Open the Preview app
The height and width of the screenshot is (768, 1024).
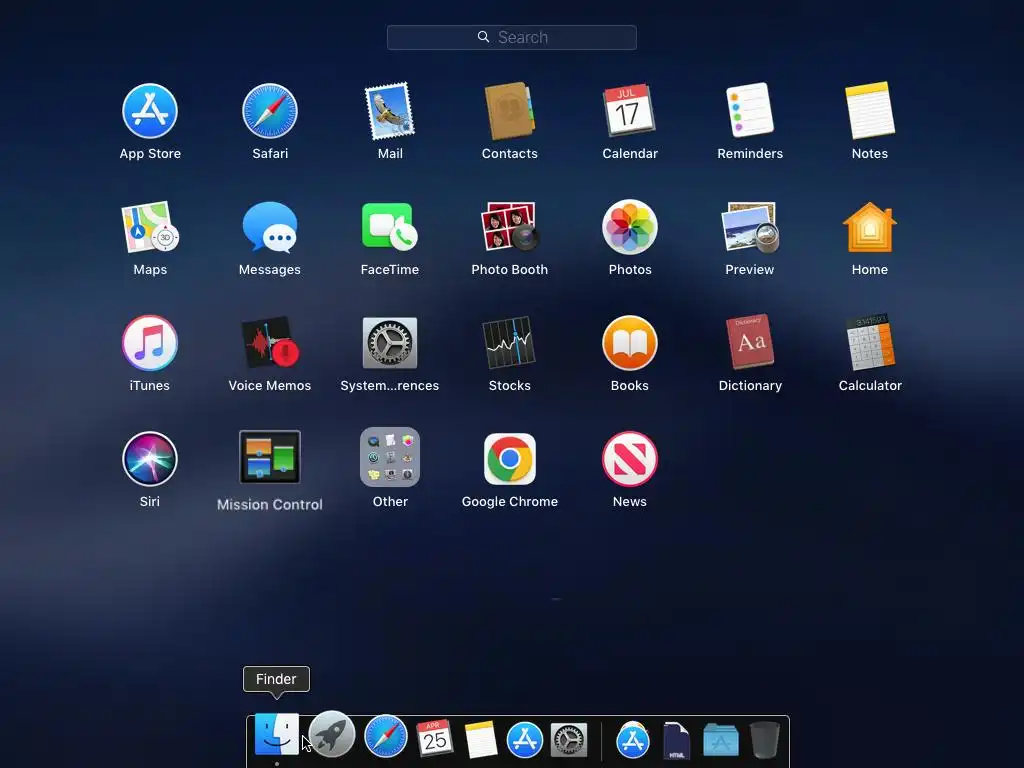[750, 227]
